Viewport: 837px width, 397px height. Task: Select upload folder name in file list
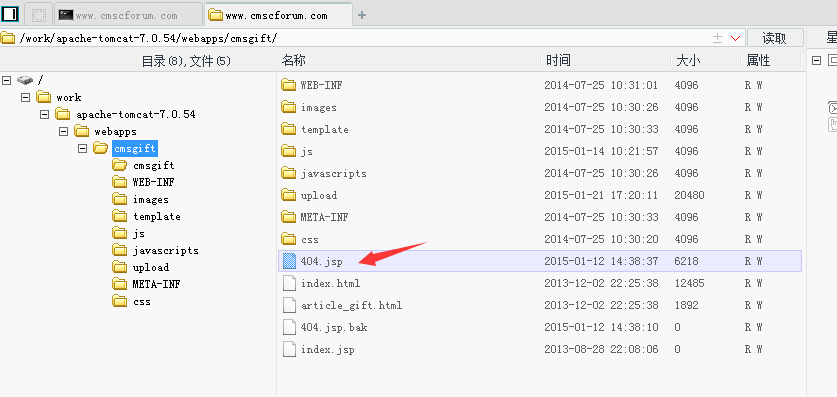(319, 195)
